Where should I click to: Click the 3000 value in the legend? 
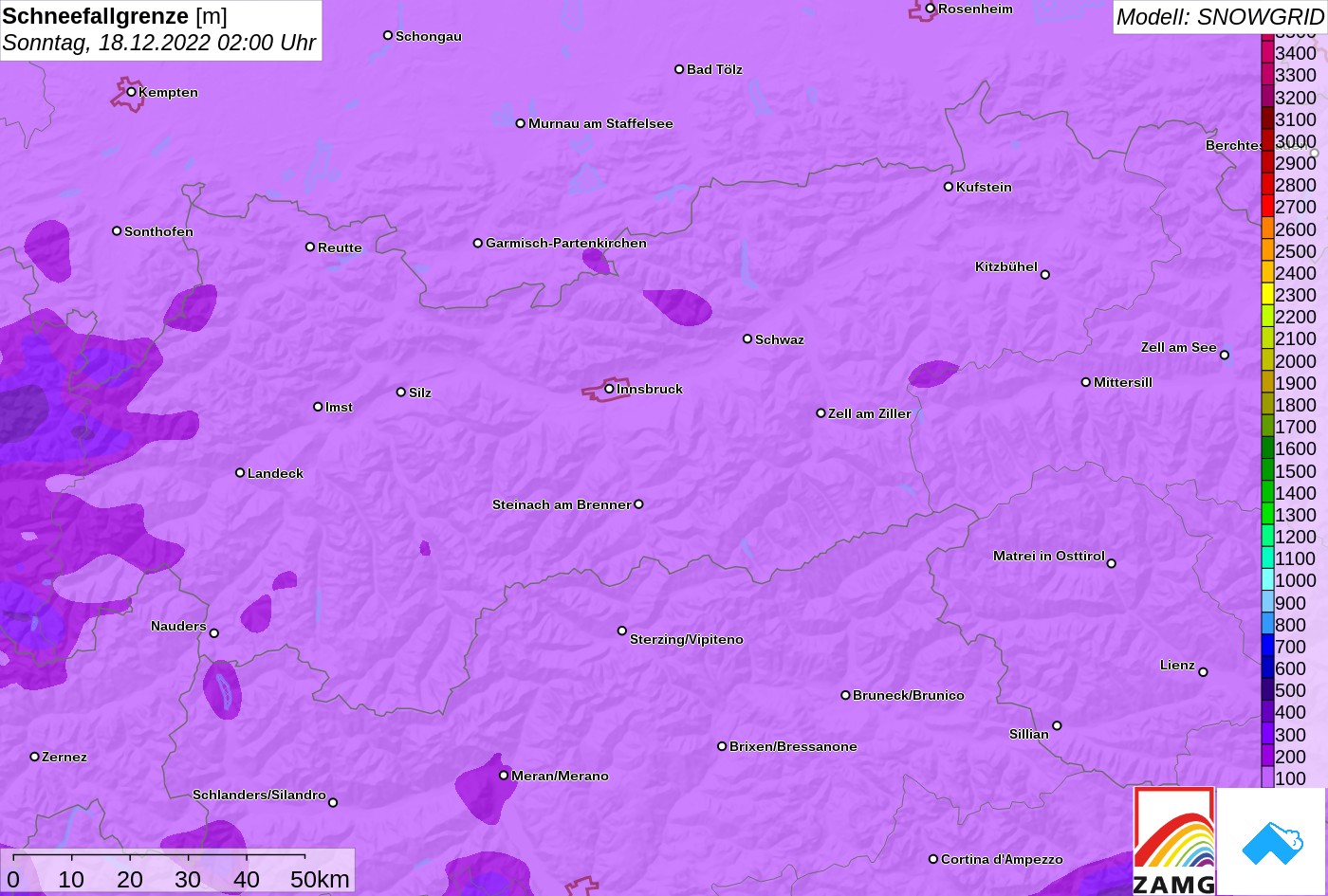pyautogui.click(x=1296, y=141)
